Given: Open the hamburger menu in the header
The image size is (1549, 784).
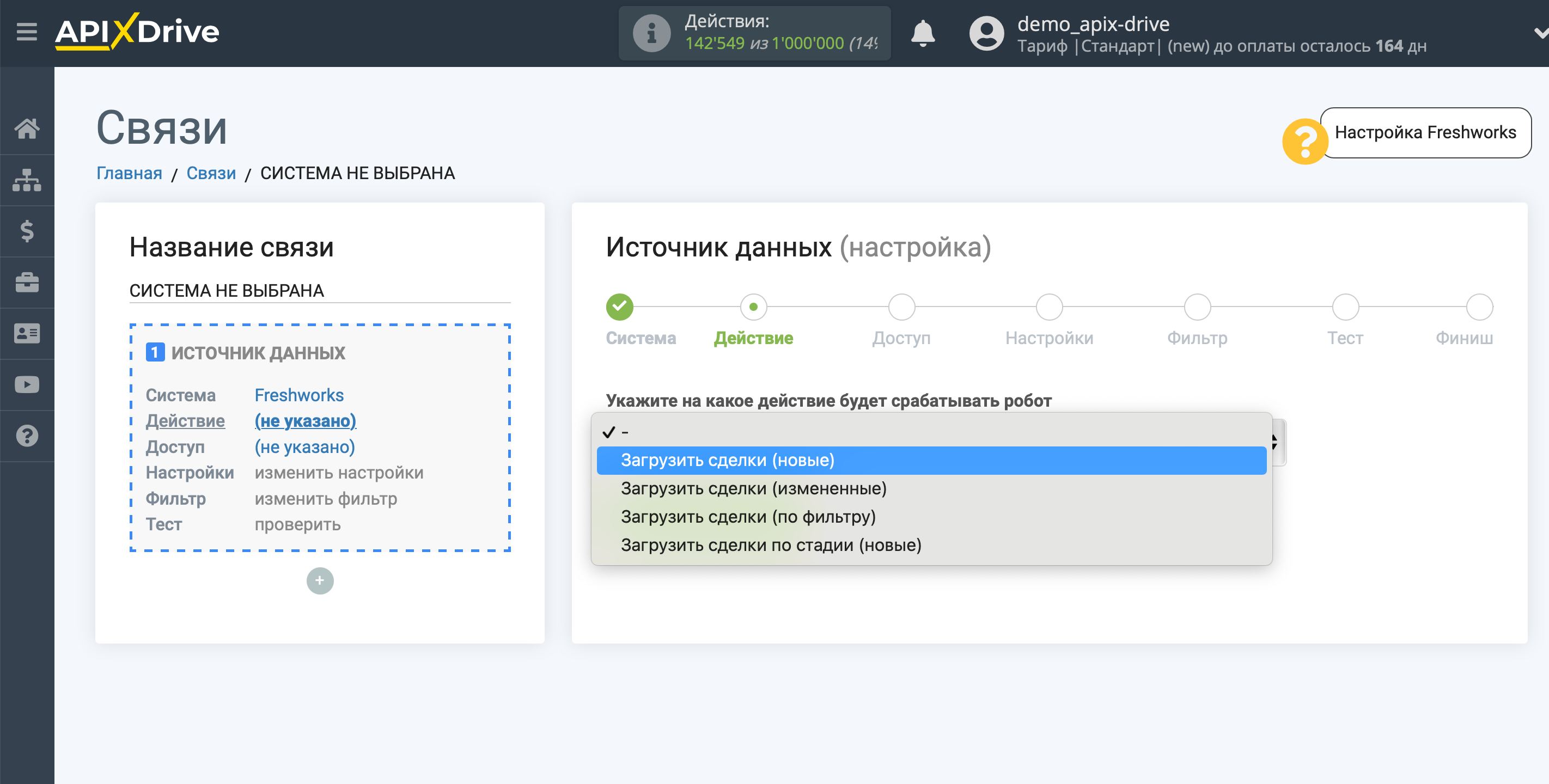Looking at the screenshot, I should (x=27, y=31).
